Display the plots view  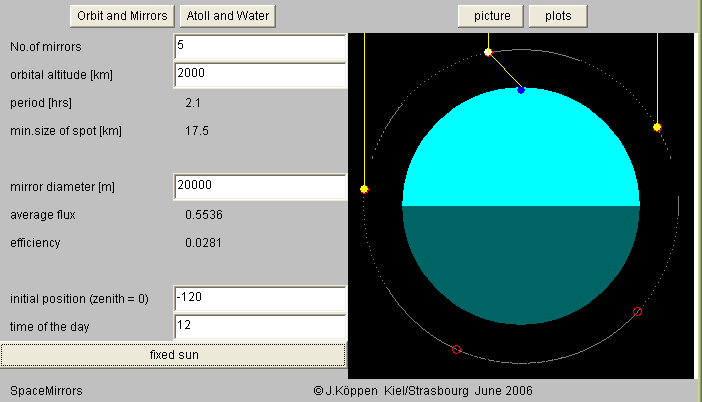pyautogui.click(x=558, y=16)
